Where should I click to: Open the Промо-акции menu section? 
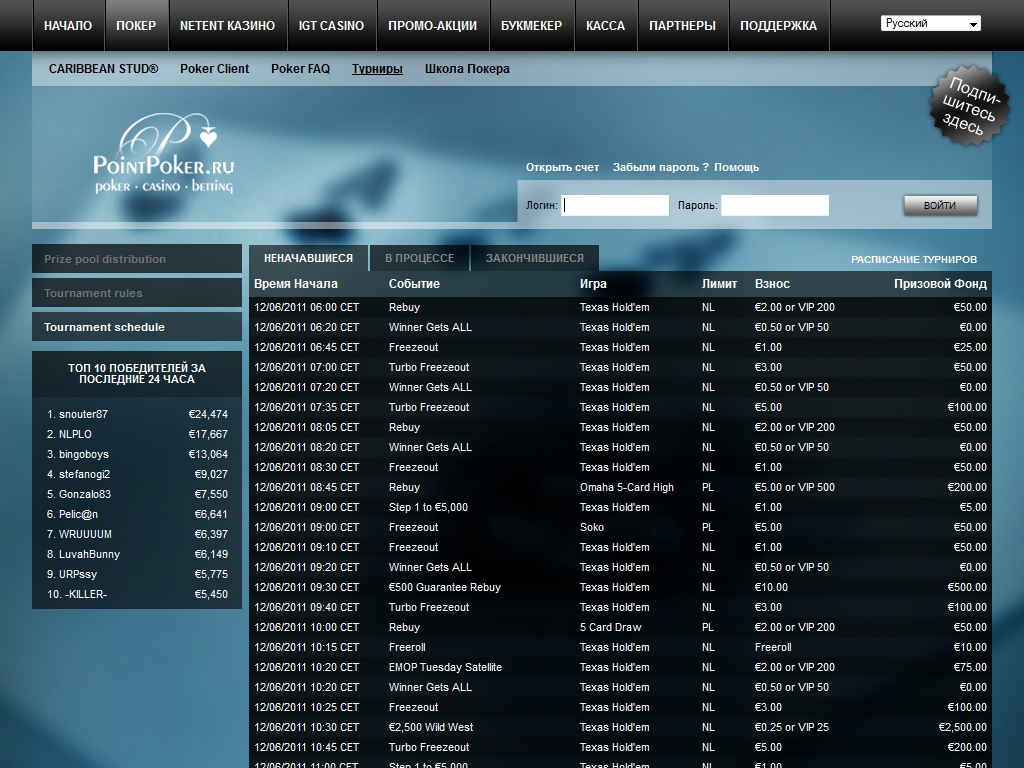click(x=432, y=26)
